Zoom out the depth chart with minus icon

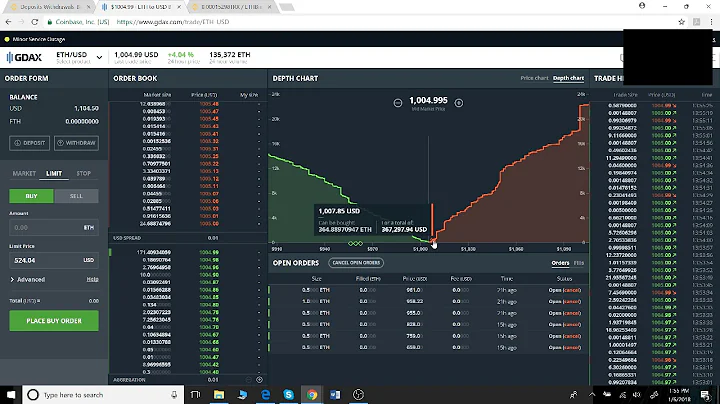click(398, 103)
